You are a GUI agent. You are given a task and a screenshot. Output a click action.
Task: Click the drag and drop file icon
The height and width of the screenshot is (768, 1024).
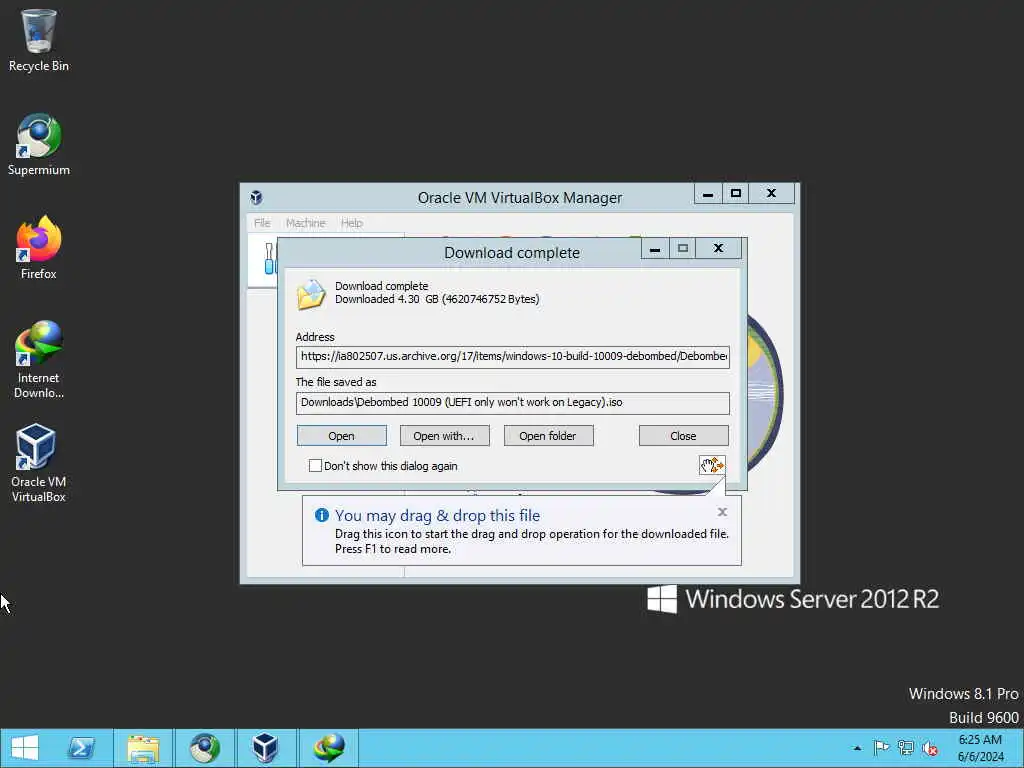point(712,465)
